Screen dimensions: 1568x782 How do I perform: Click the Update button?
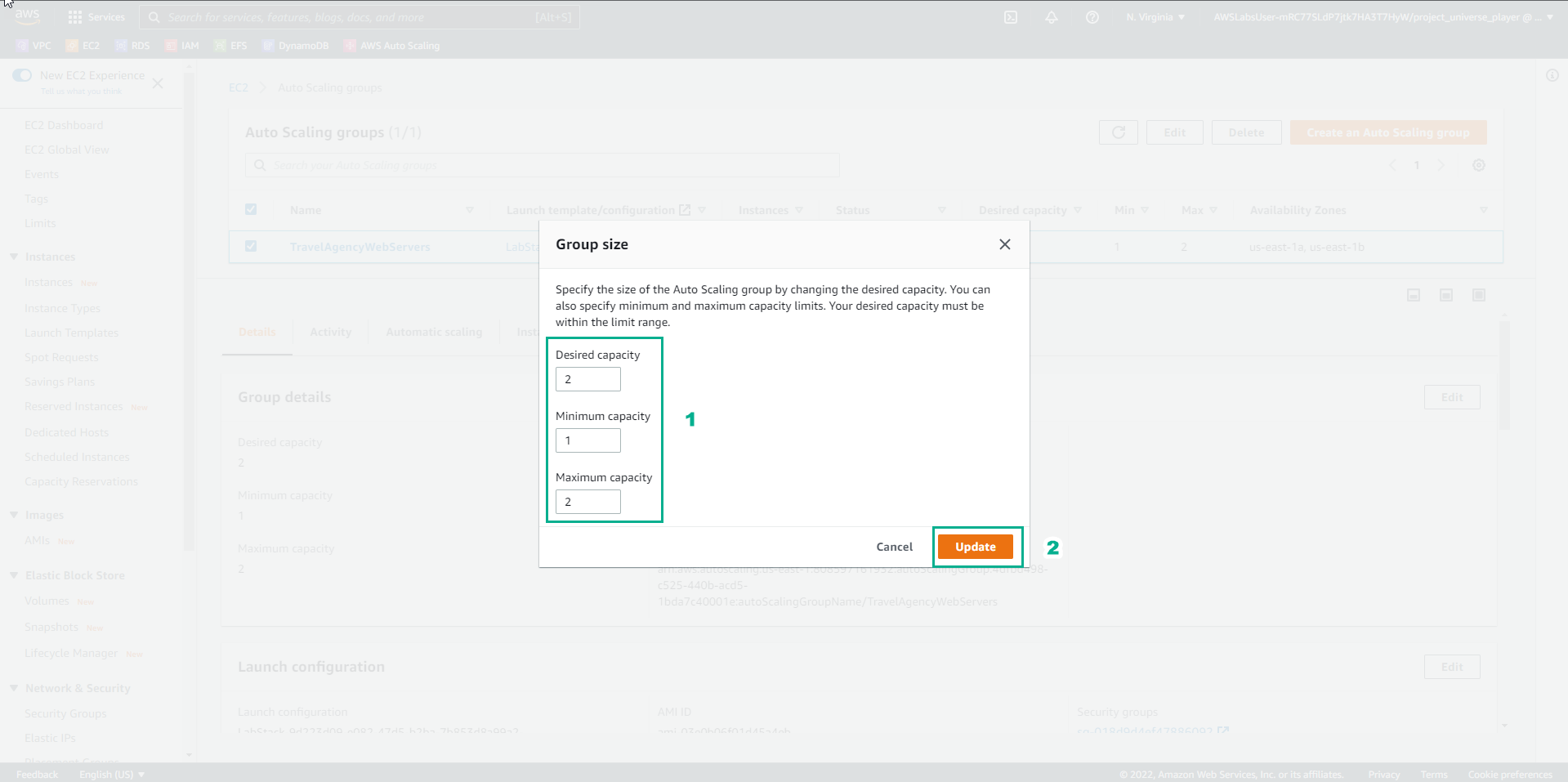pyautogui.click(x=976, y=547)
